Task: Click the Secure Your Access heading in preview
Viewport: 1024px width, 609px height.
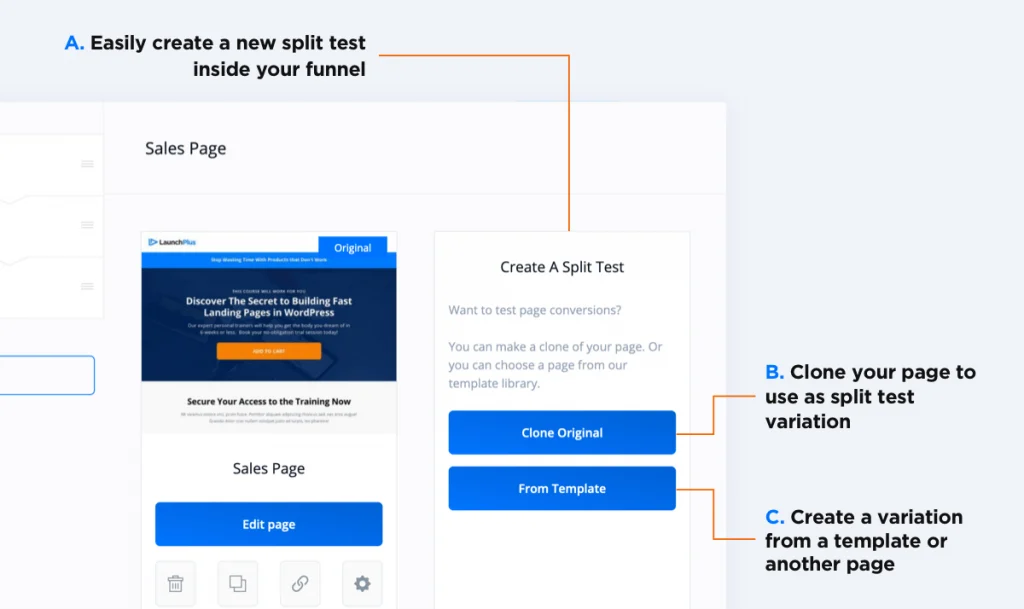Action: point(268,402)
